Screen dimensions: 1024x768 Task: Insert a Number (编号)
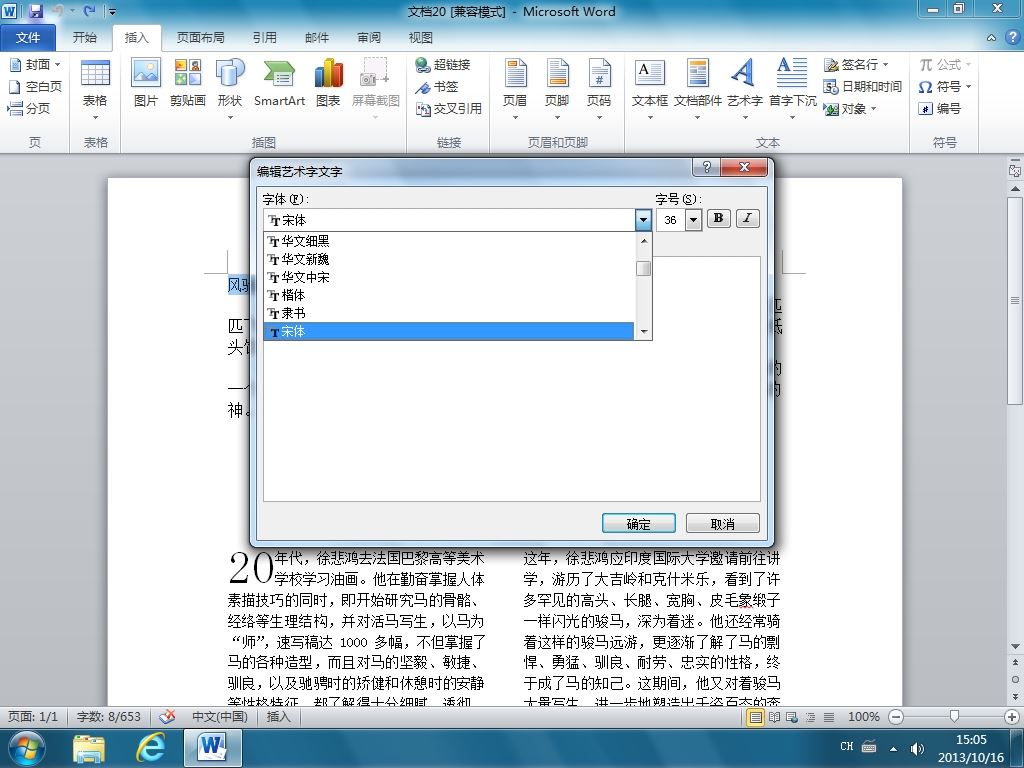pos(940,108)
